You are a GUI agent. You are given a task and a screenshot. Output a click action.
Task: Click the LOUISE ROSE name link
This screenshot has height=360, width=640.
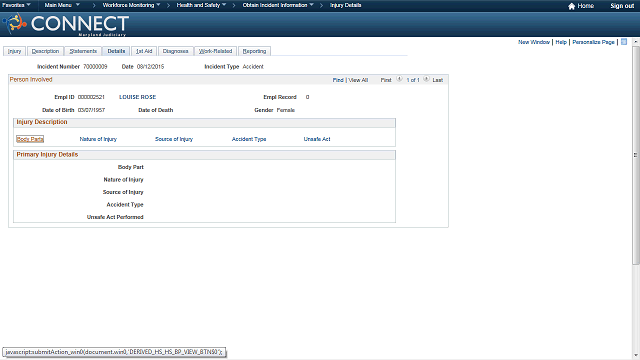pos(138,97)
